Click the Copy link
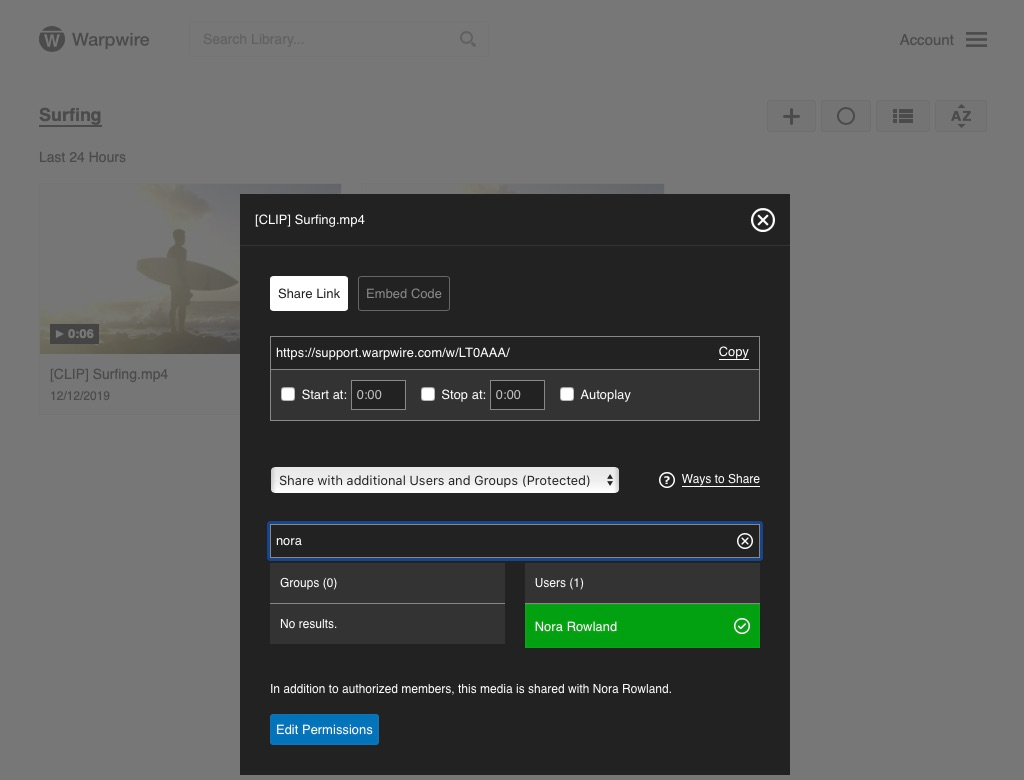Screen dimensions: 1024x780 click(x=733, y=352)
